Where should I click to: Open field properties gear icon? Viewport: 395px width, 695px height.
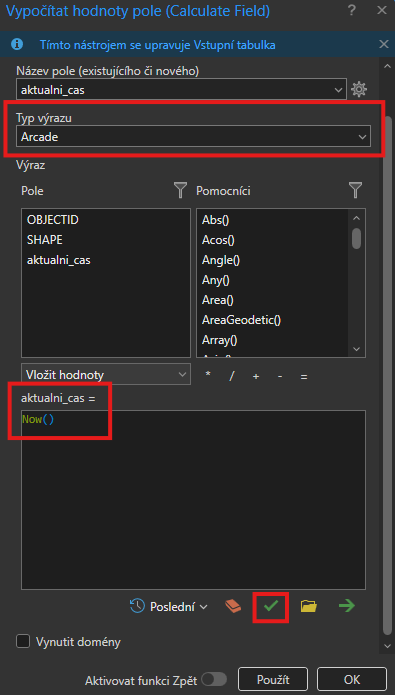coord(359,90)
